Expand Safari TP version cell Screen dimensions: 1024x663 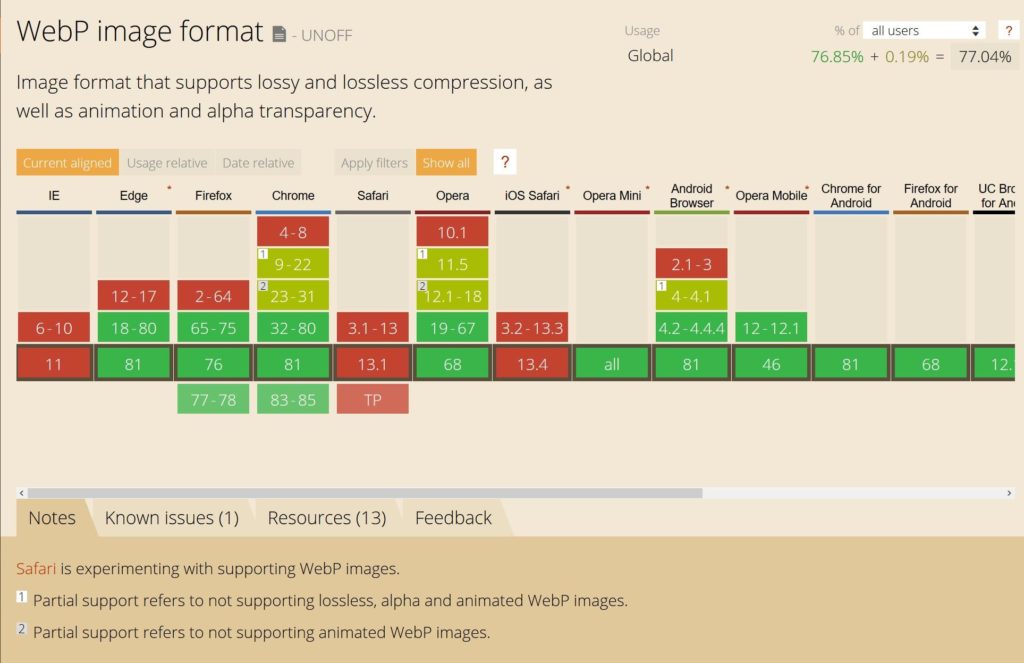[x=372, y=399]
